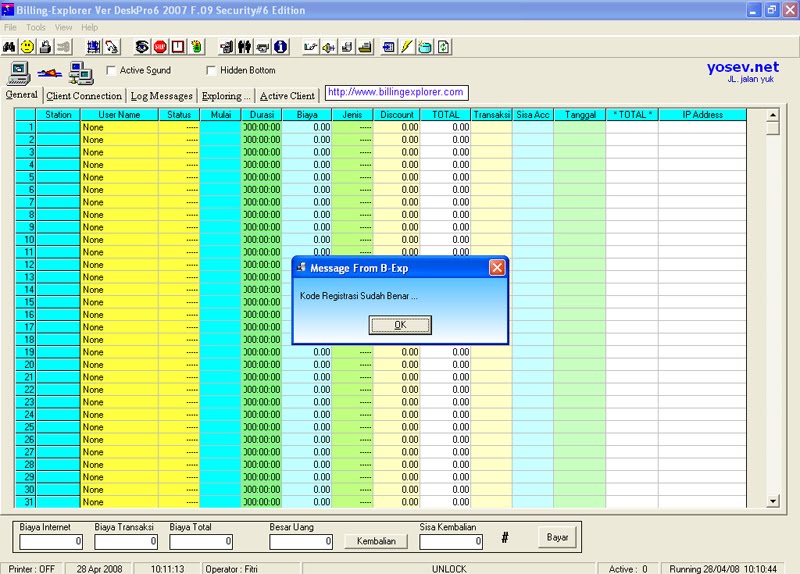The width and height of the screenshot is (800, 574).
Task: Click the Sisa Kembalian field
Action: pos(451,541)
